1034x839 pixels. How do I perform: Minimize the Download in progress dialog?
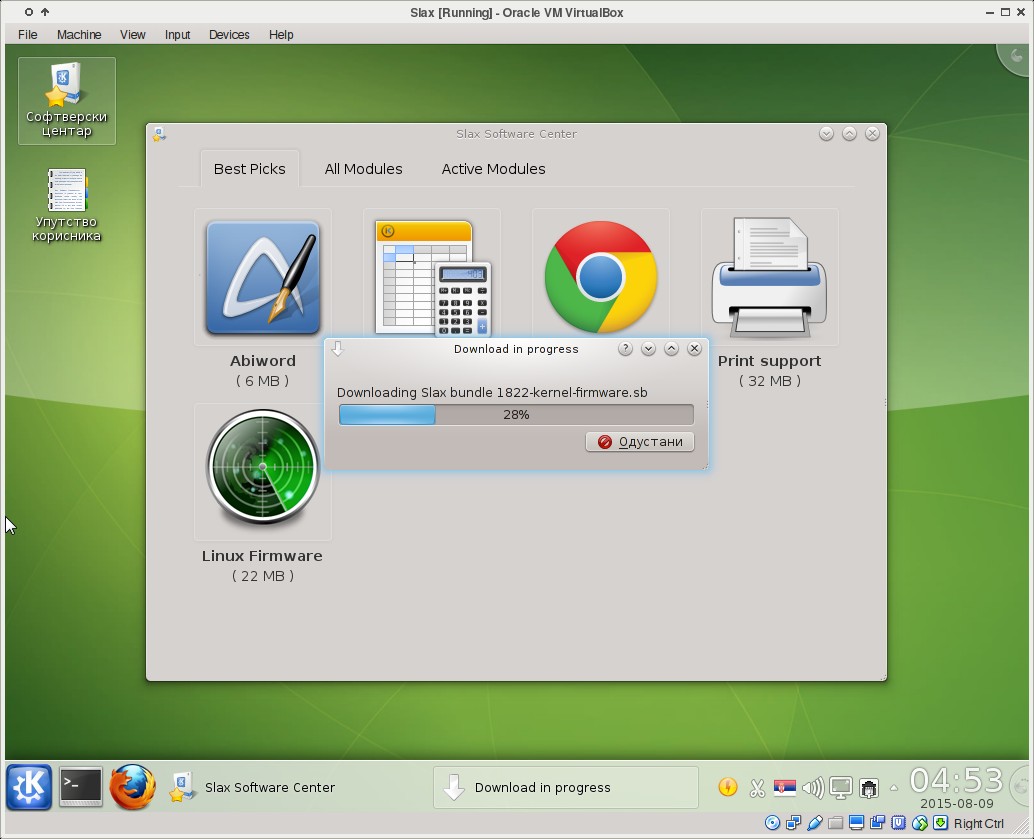coord(648,349)
